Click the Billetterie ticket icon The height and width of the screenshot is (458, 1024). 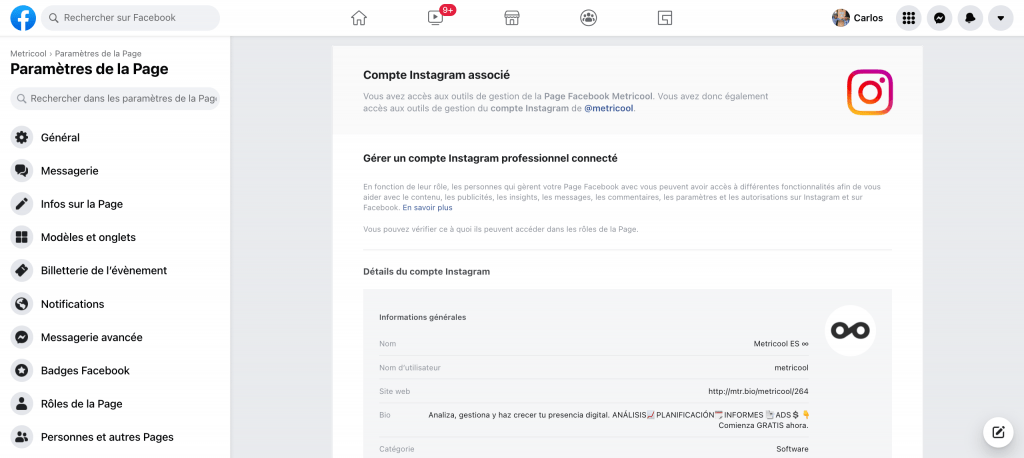[22, 270]
